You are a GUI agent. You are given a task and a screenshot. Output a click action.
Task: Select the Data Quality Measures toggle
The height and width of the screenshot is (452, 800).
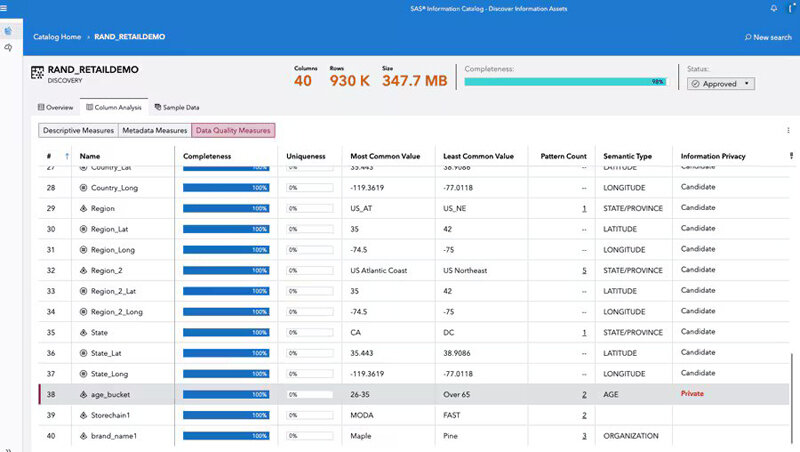point(233,131)
